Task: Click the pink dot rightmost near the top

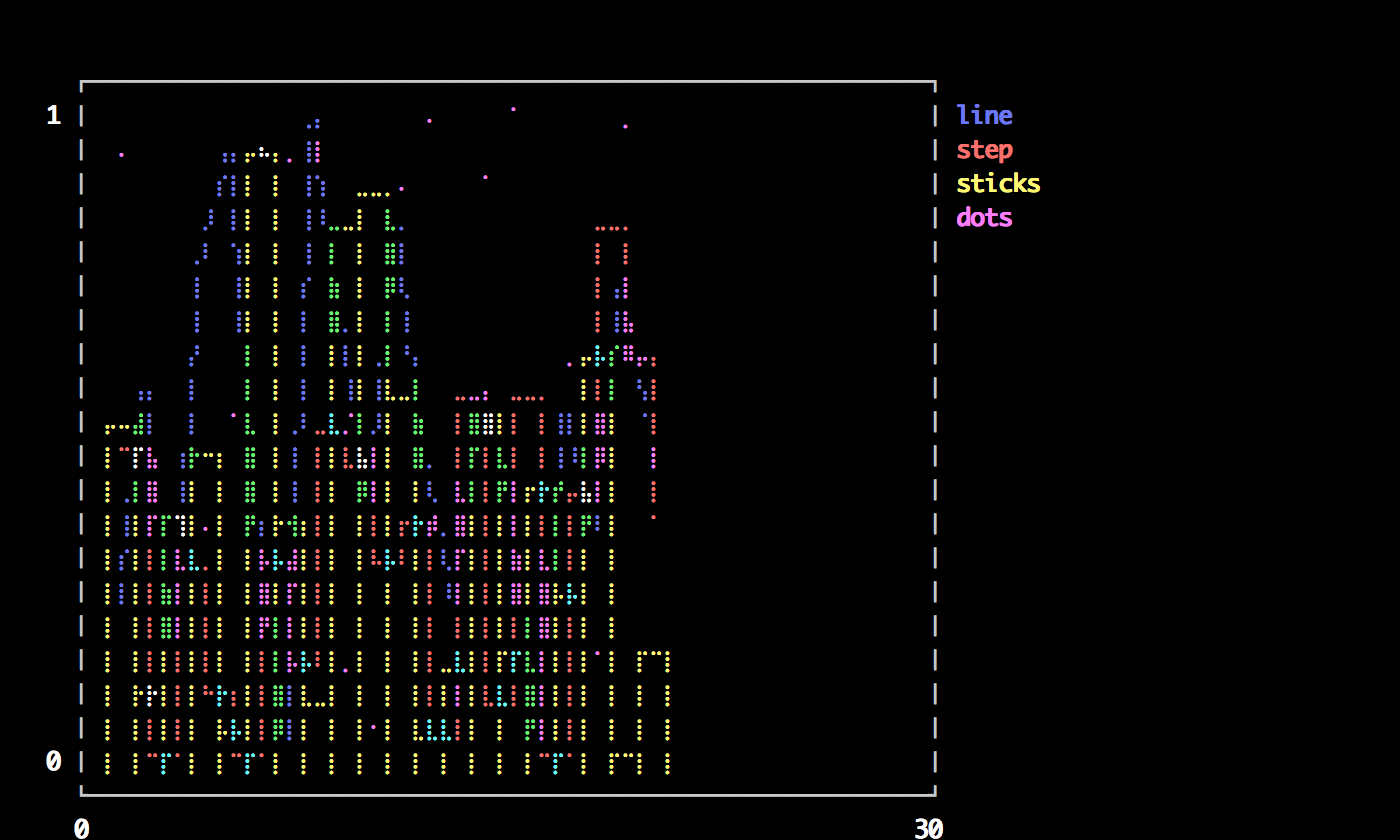Action: point(625,126)
